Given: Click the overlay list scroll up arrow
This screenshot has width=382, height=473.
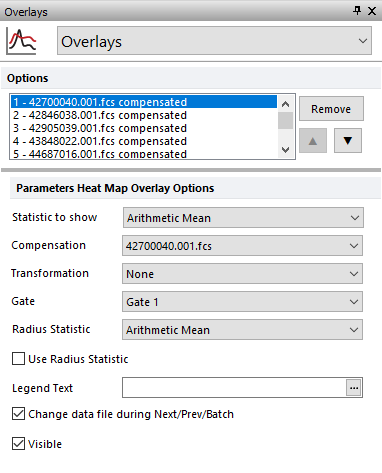Looking at the screenshot, I should pyautogui.click(x=285, y=104).
